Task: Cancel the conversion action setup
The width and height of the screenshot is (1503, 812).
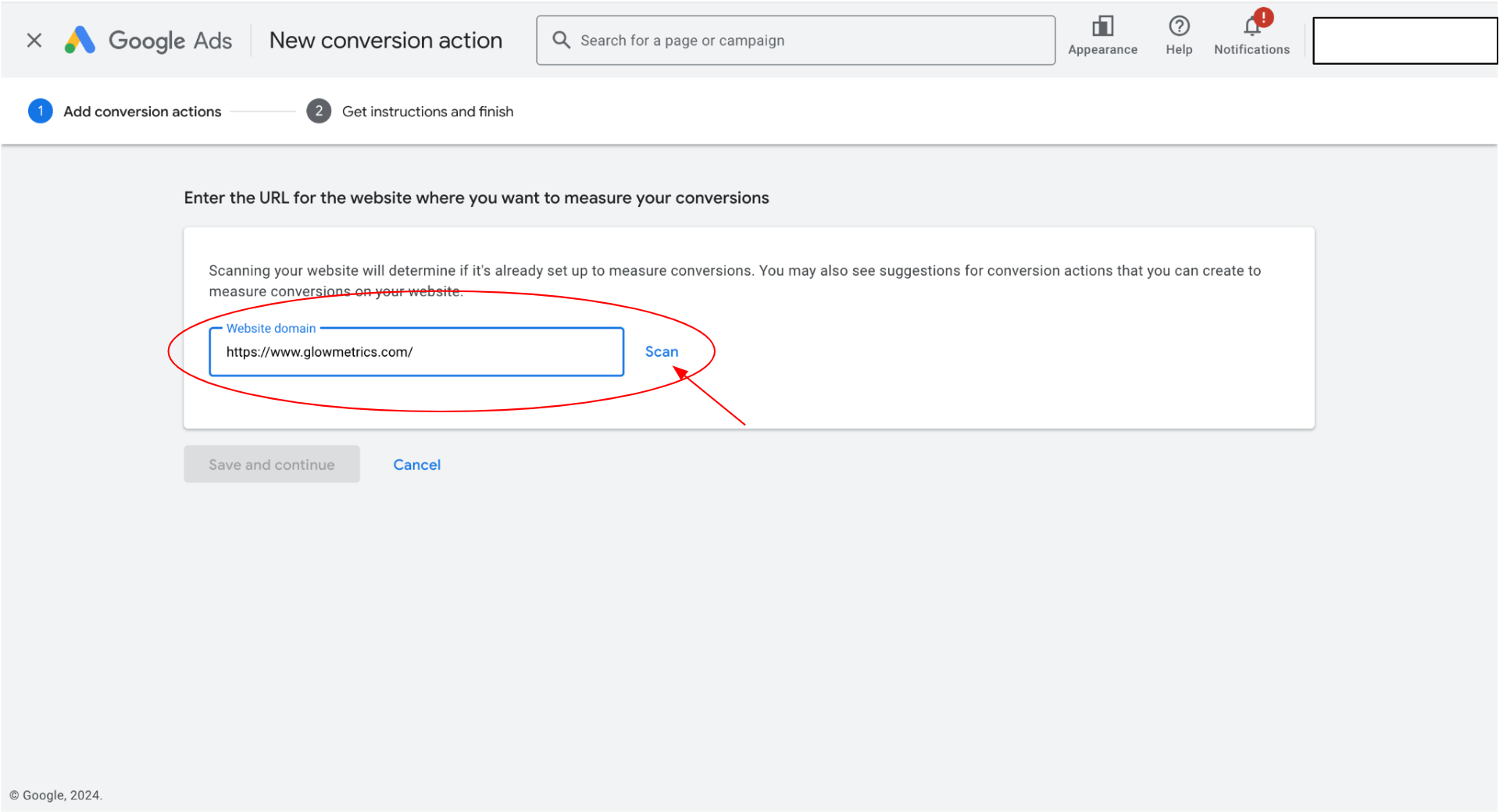Action: [x=416, y=465]
